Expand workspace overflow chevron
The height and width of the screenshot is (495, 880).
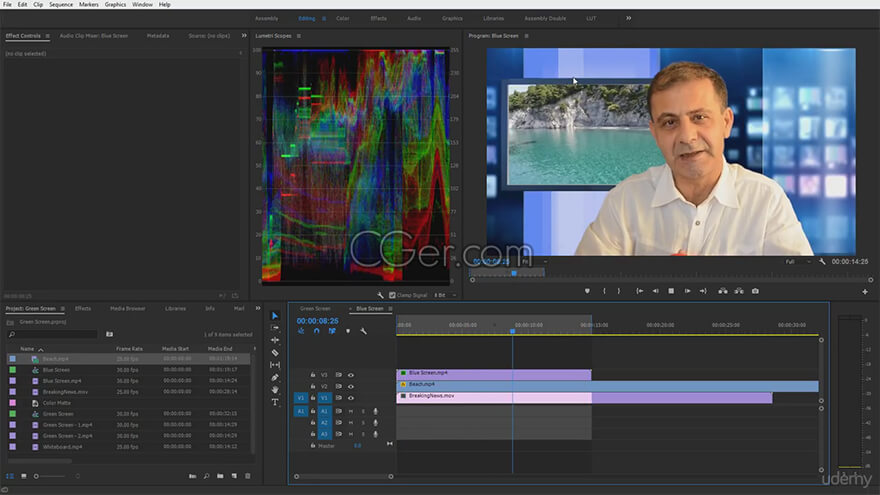coord(629,19)
